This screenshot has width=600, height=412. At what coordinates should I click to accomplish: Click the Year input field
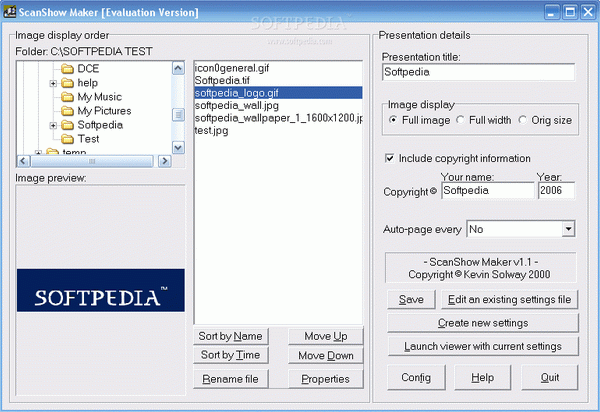tap(556, 191)
